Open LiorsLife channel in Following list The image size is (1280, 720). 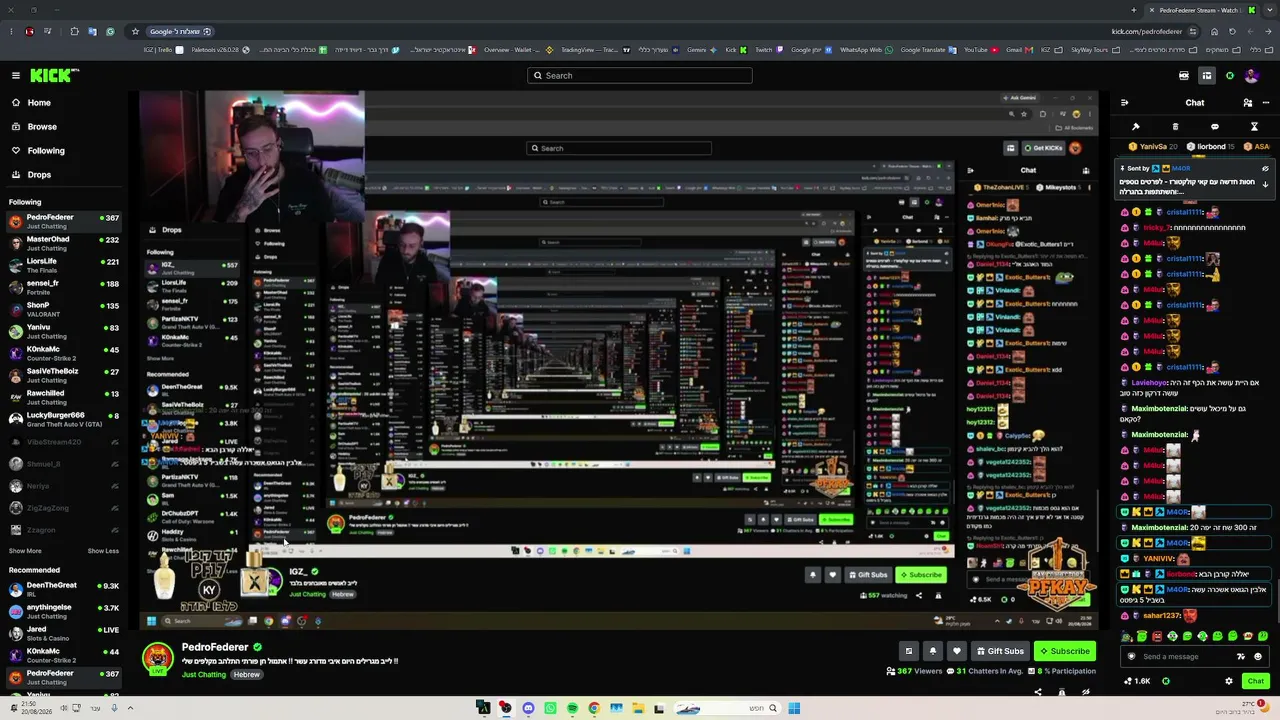click(64, 265)
